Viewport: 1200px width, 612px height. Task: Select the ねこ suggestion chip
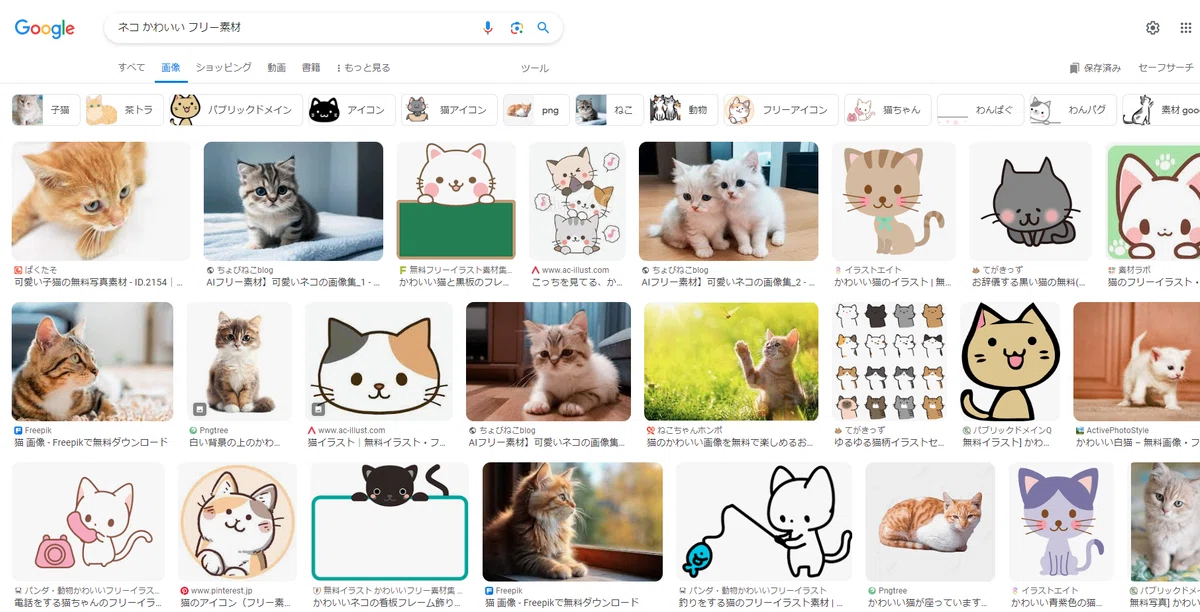(610, 110)
